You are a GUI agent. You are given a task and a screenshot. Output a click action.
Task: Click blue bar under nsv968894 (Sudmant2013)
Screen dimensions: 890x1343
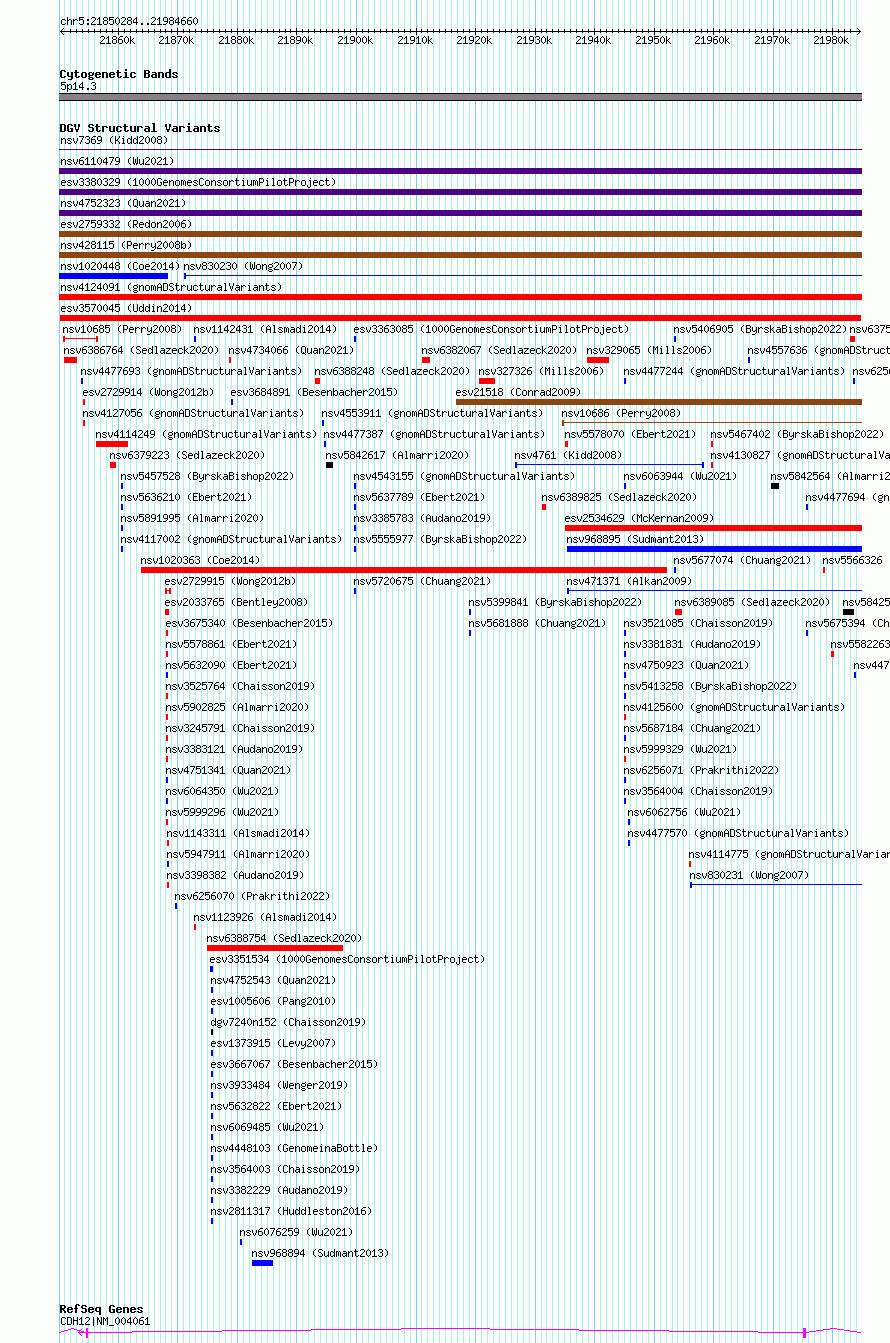(262, 1263)
